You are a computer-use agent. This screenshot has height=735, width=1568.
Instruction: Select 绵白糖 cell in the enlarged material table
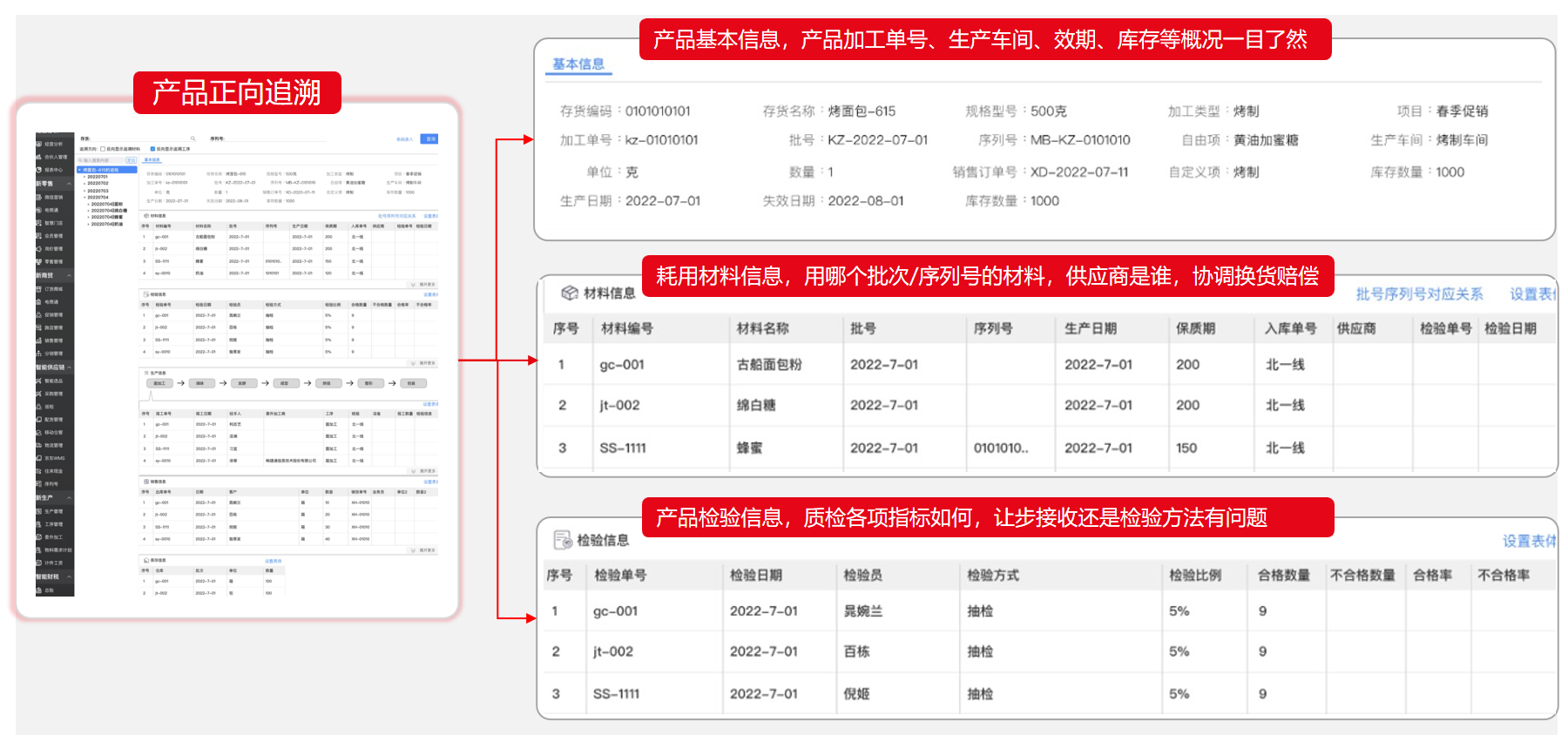click(x=756, y=405)
